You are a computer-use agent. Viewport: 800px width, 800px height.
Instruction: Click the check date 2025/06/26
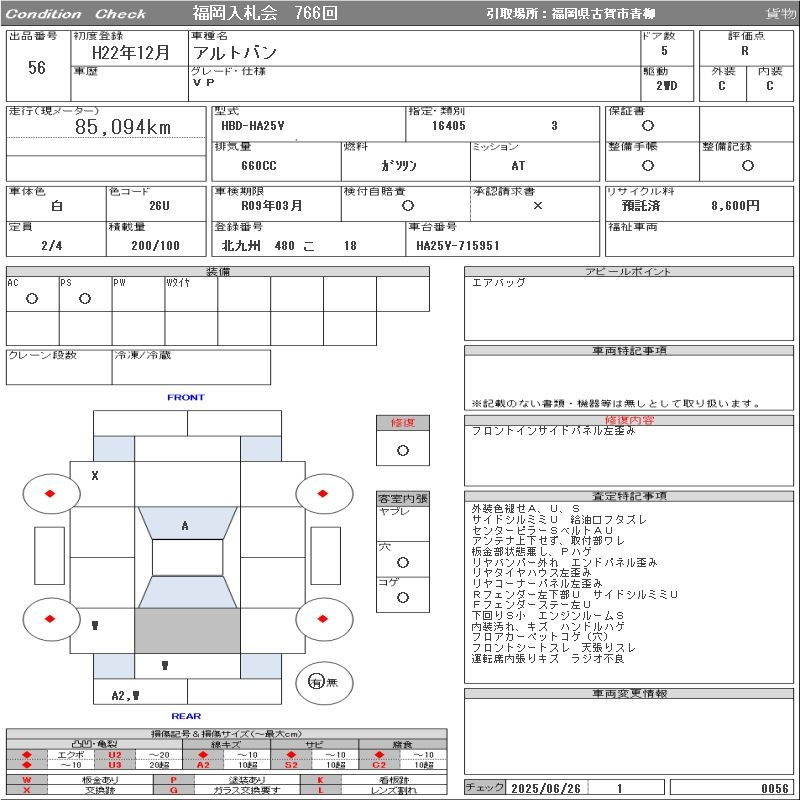(x=546, y=788)
